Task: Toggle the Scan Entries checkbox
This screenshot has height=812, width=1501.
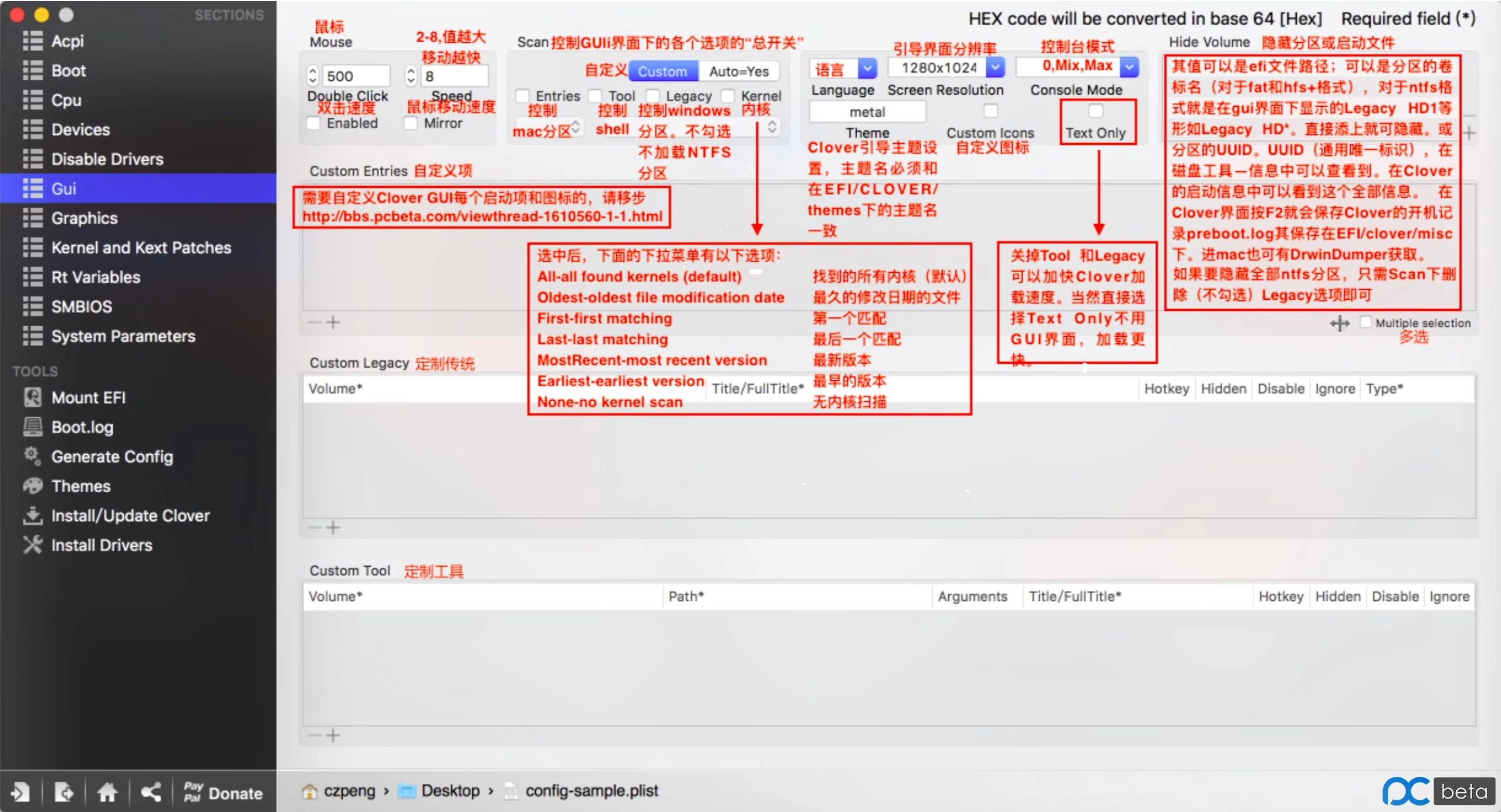Action: click(x=522, y=96)
